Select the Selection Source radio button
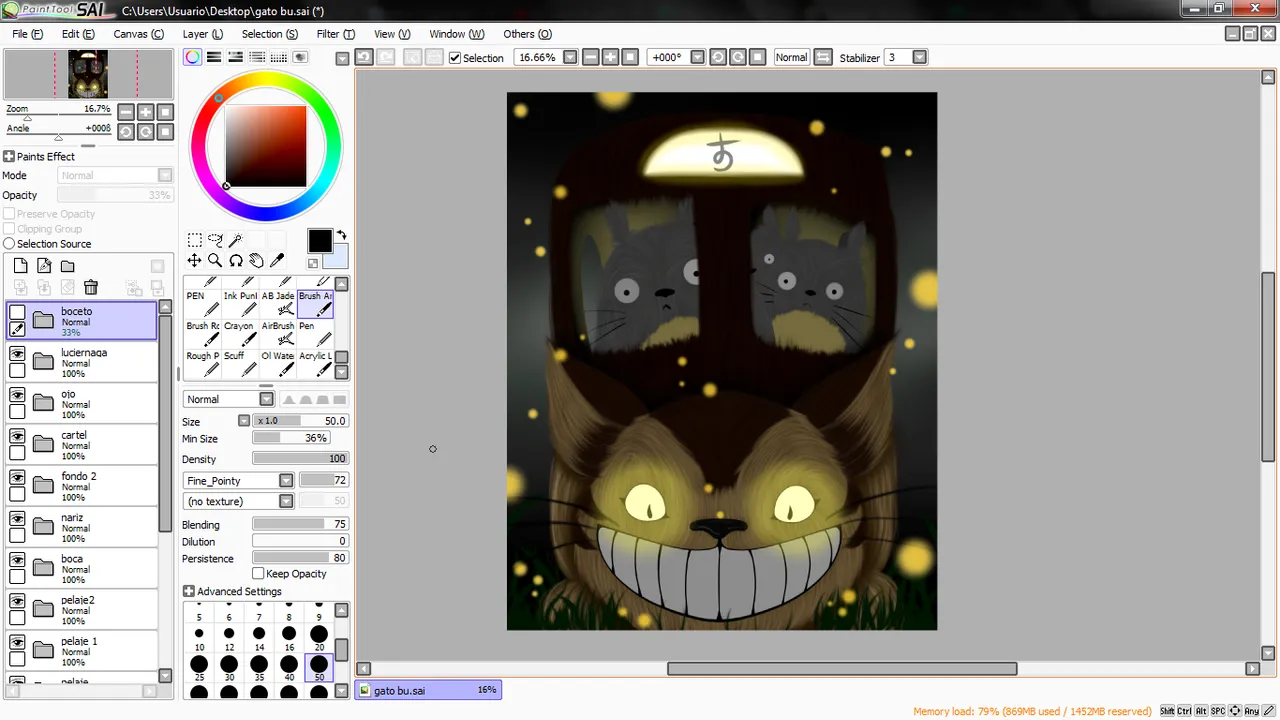Screen dimensions: 1280x720 [9, 243]
